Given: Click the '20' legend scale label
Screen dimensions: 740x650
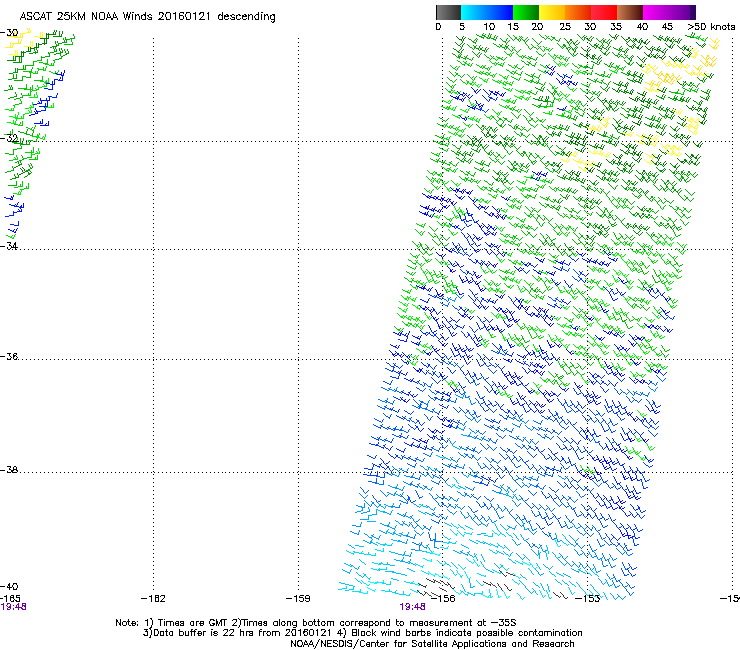Looking at the screenshot, I should pyautogui.click(x=537, y=27).
